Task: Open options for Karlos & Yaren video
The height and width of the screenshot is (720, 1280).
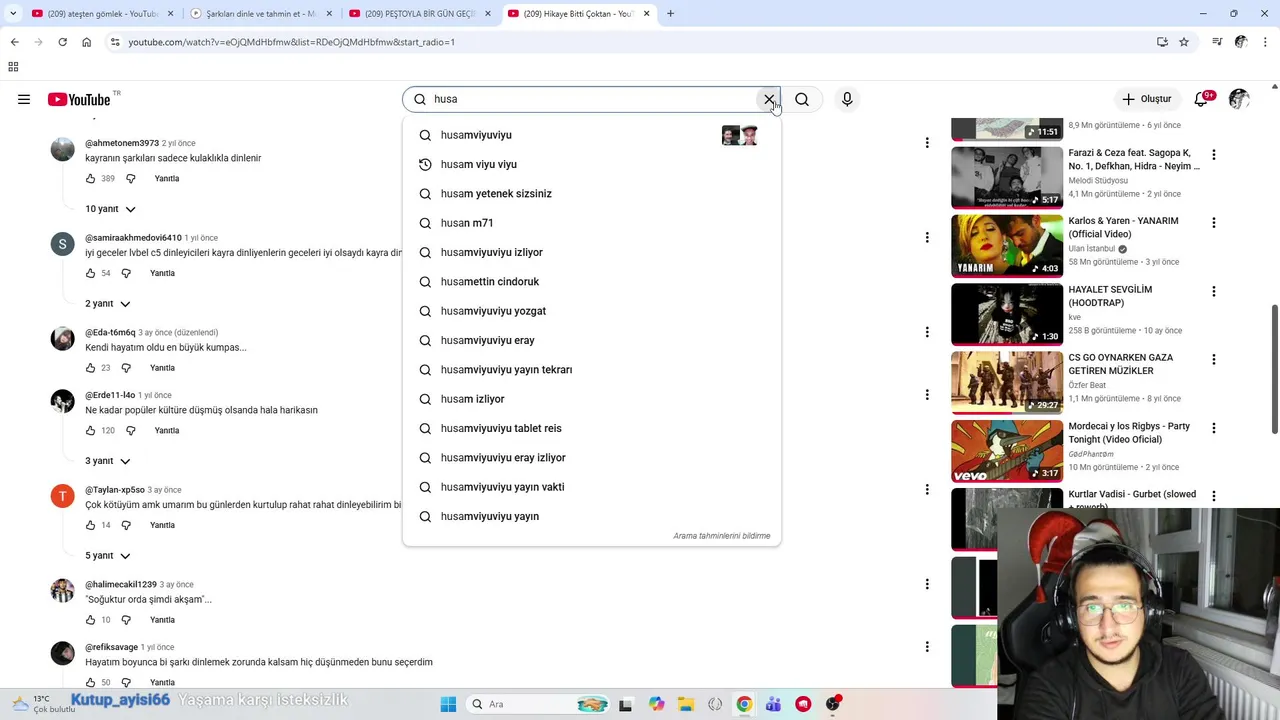Action: coord(1214,223)
